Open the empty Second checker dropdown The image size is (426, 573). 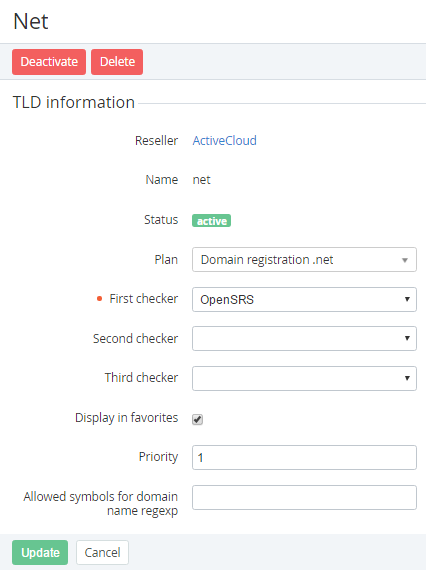click(304, 338)
